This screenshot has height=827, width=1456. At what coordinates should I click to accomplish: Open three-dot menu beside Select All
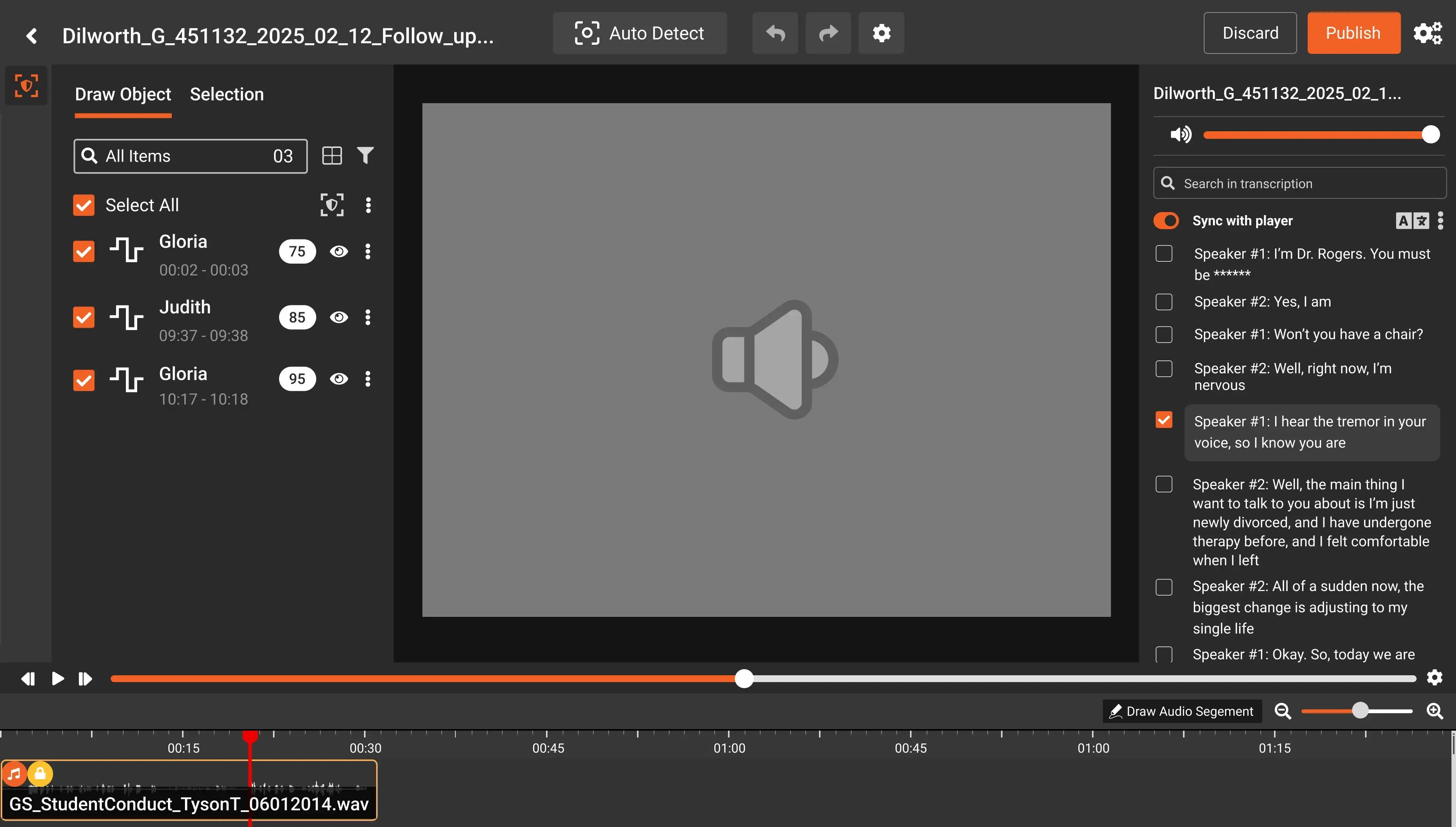tap(368, 205)
